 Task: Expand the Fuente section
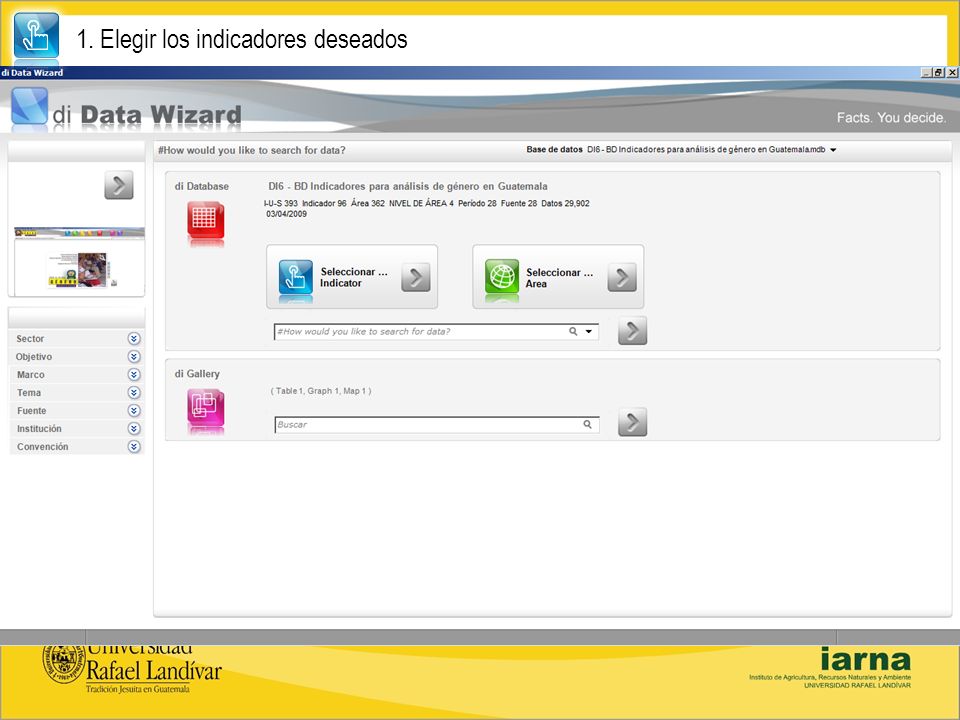tap(134, 411)
